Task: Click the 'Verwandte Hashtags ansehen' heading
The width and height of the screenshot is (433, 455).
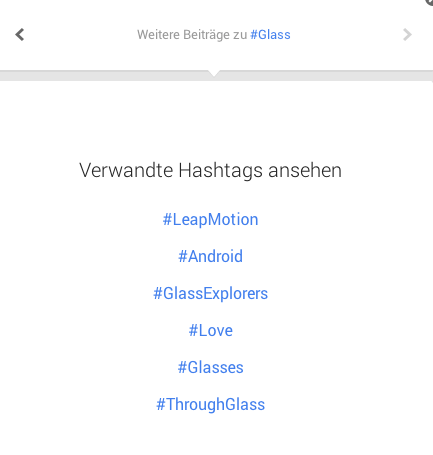Action: (x=210, y=170)
